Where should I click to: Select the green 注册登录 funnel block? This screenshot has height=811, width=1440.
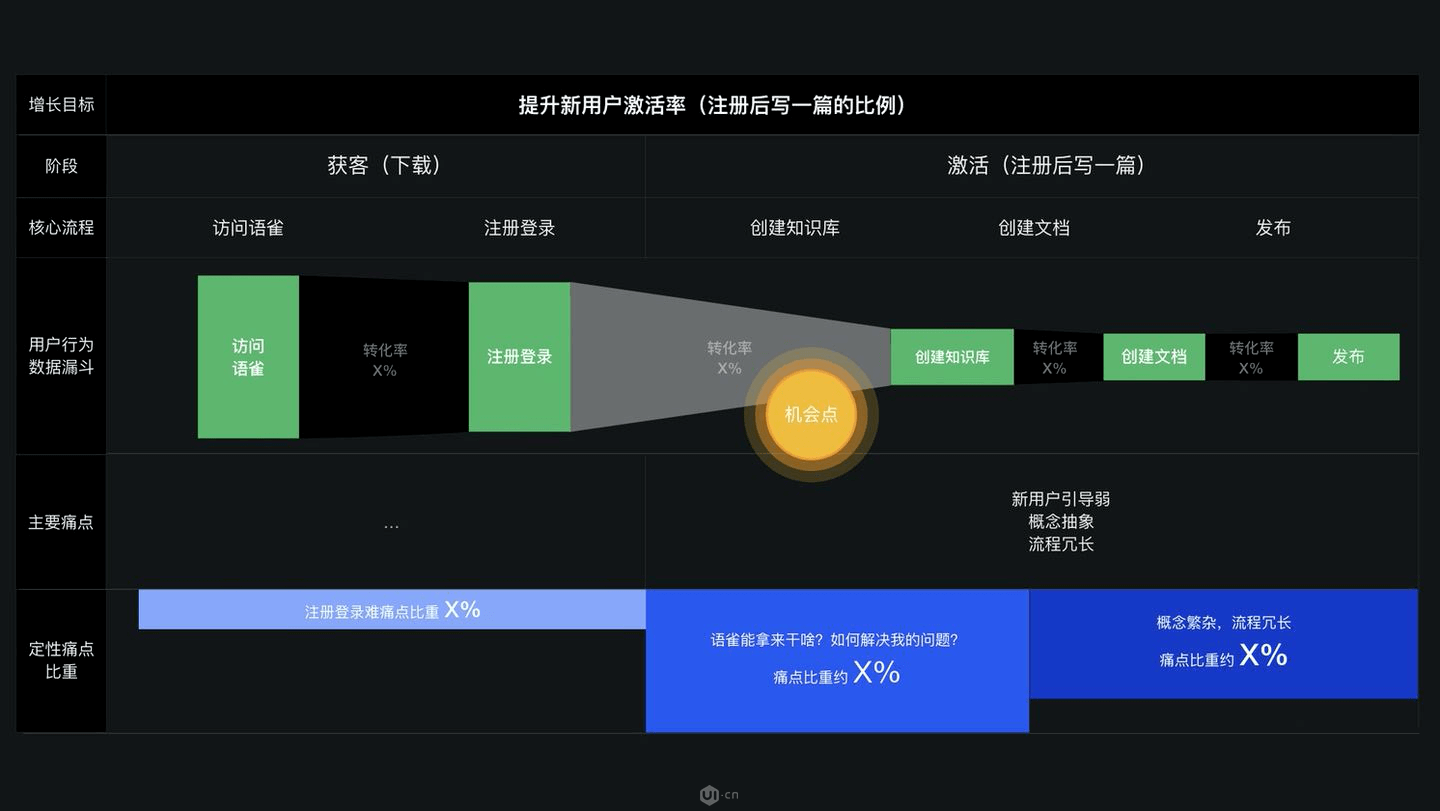click(520, 357)
